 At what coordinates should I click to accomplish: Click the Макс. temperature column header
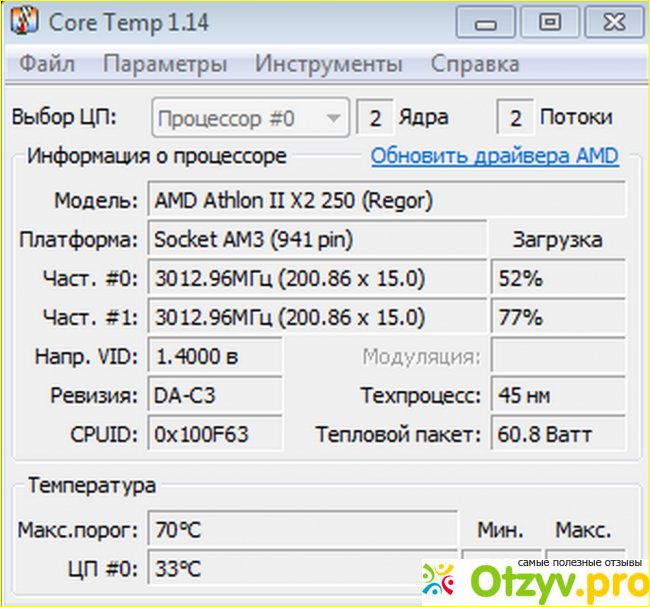pos(583,529)
